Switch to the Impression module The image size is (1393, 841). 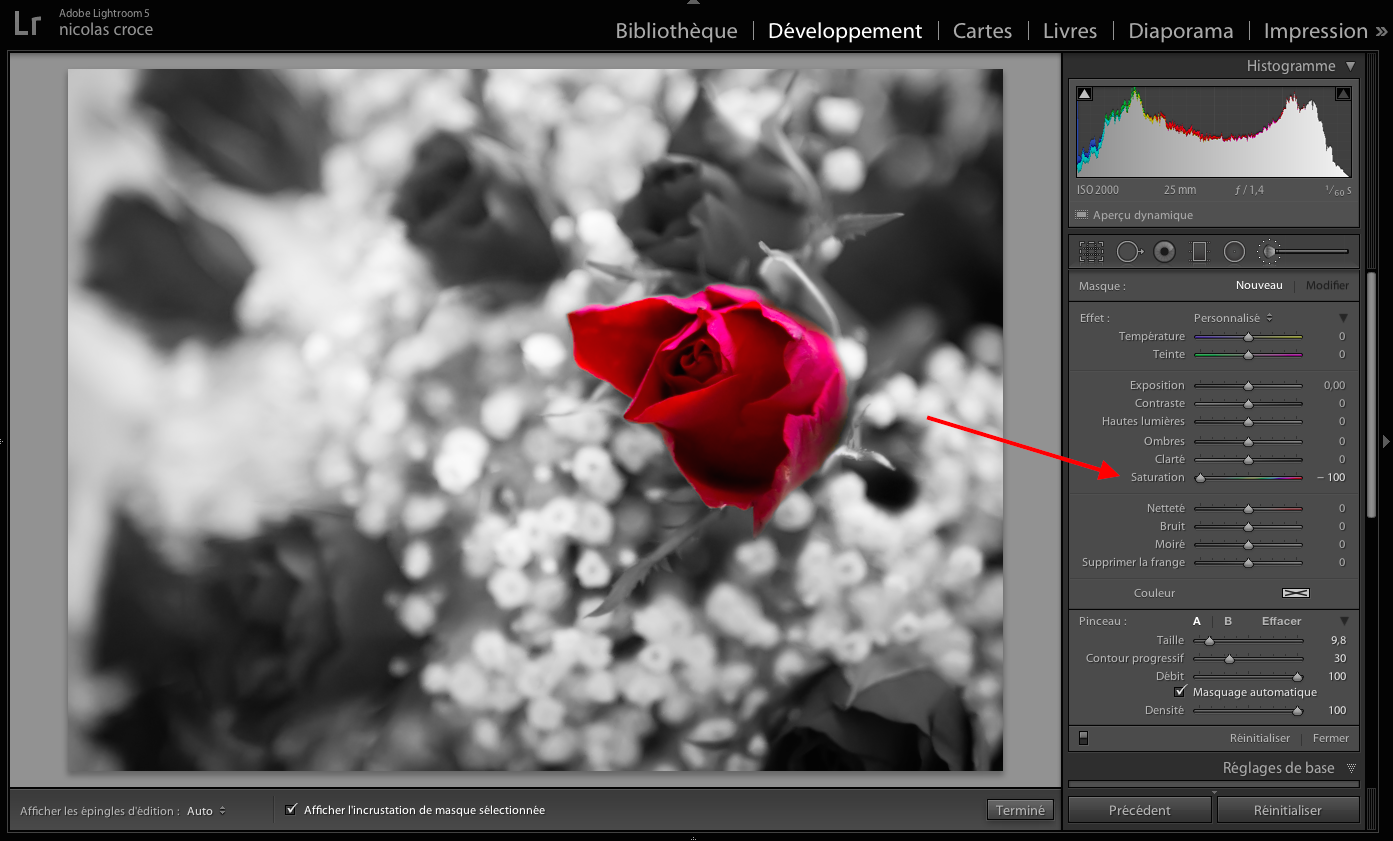[1316, 31]
